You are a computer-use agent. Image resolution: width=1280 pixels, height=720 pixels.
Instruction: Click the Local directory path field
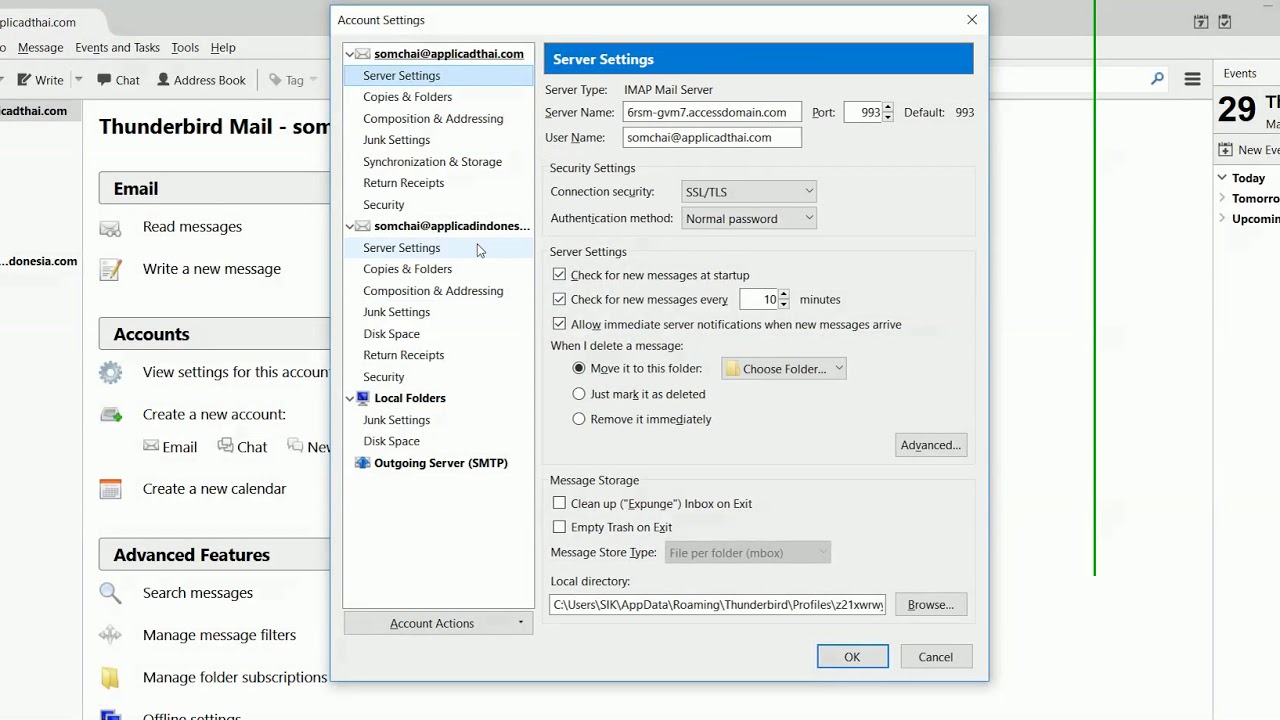click(718, 605)
